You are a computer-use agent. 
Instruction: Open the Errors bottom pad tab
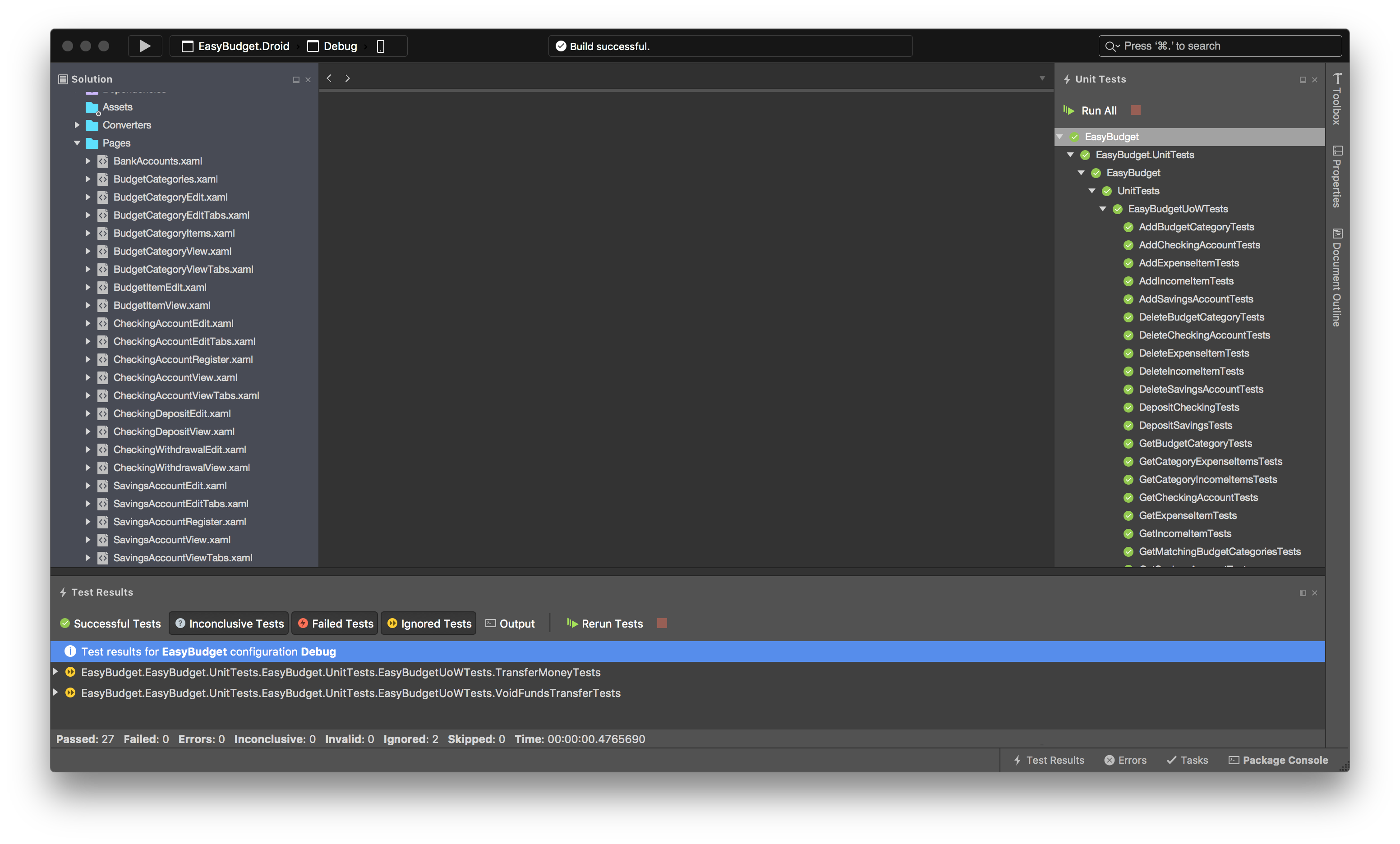click(x=1126, y=760)
